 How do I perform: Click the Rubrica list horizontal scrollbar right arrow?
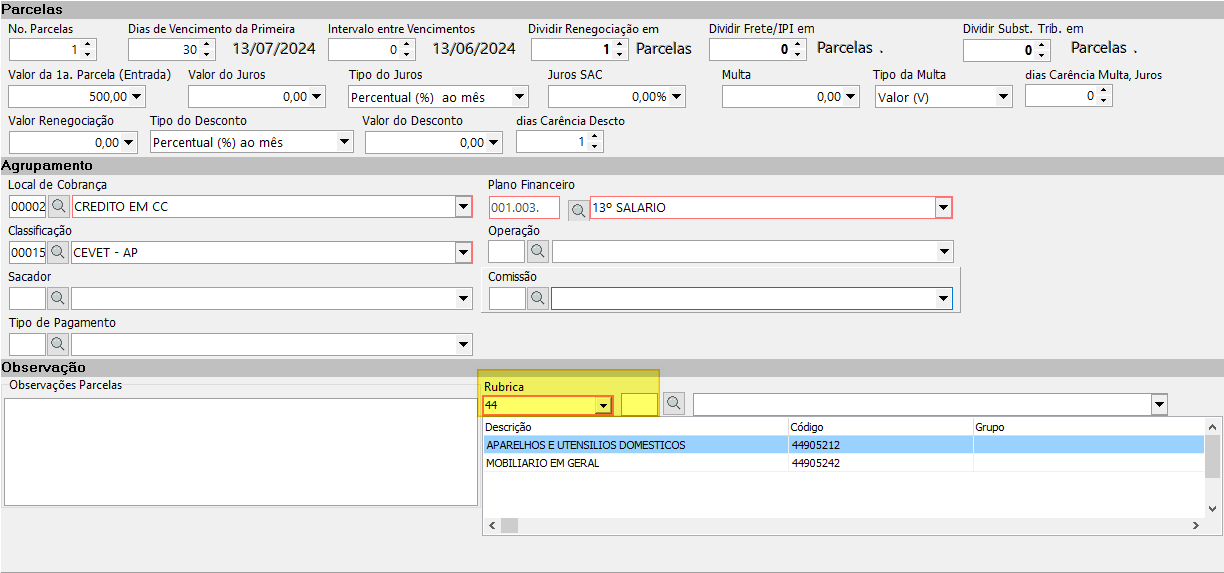(1194, 526)
